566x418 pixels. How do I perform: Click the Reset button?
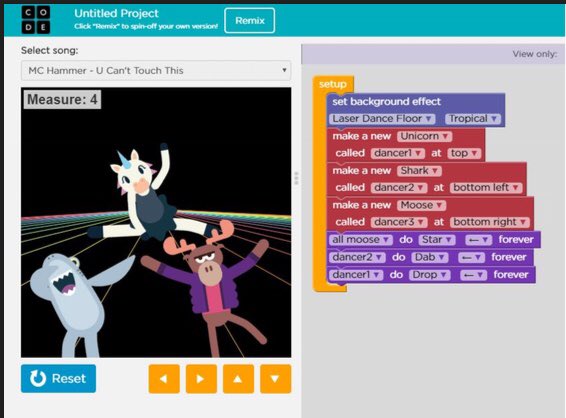(x=58, y=378)
